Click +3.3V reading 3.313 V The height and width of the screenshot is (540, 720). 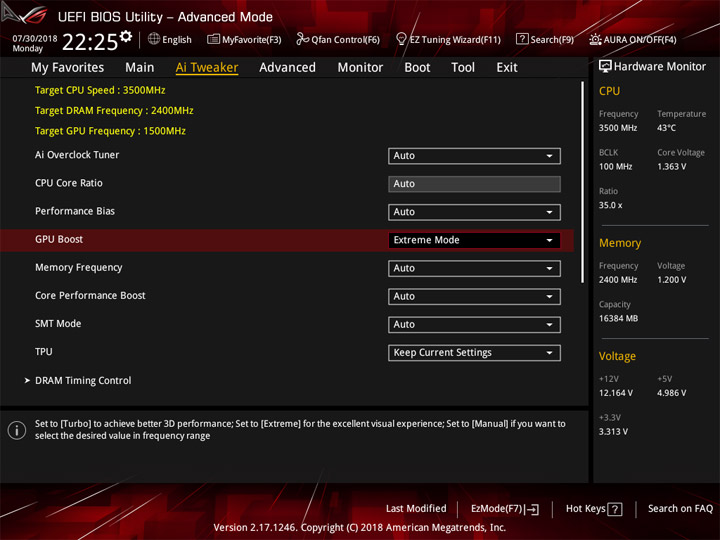(x=613, y=432)
